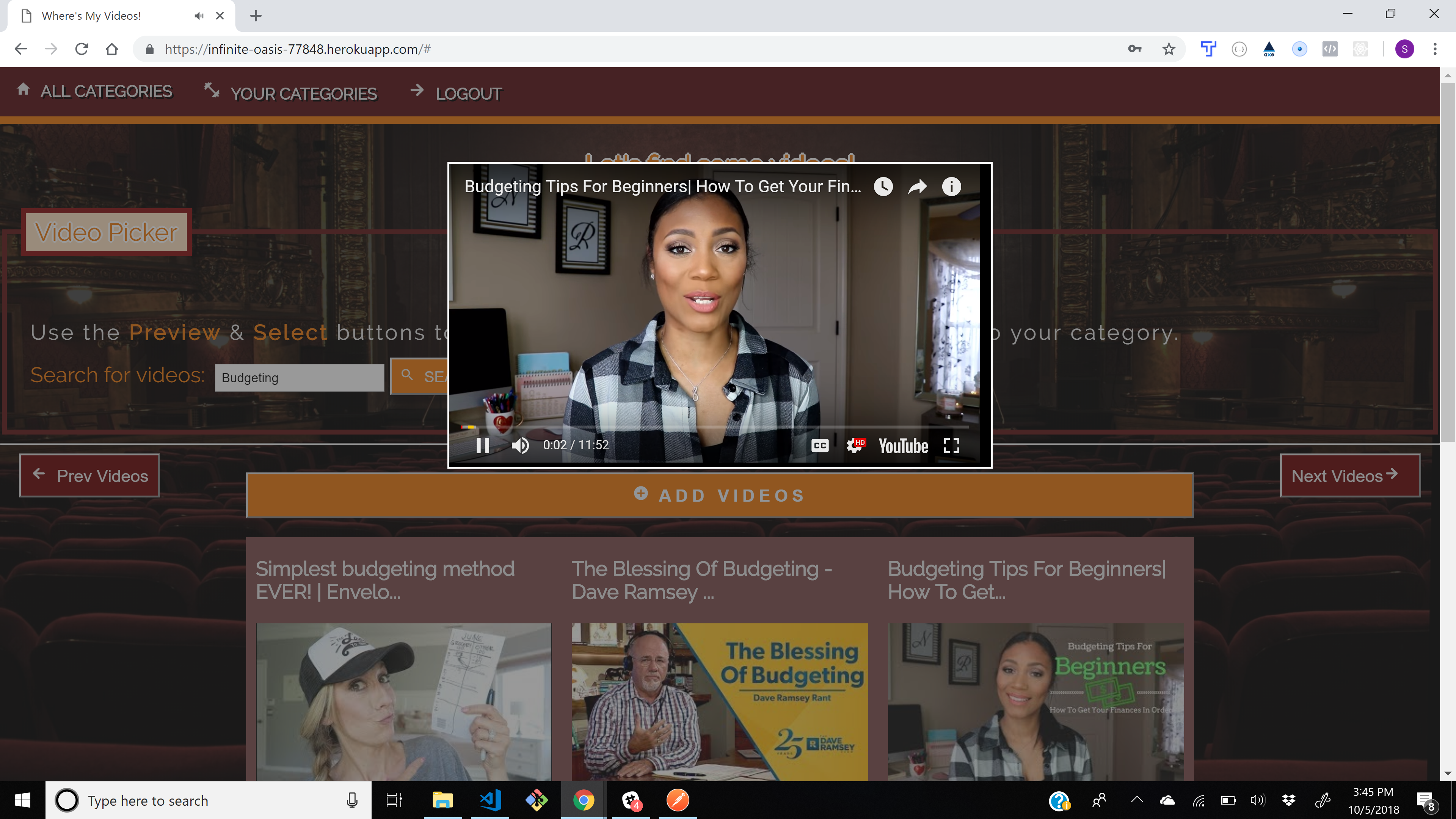Click the Add Videos button

(x=720, y=496)
